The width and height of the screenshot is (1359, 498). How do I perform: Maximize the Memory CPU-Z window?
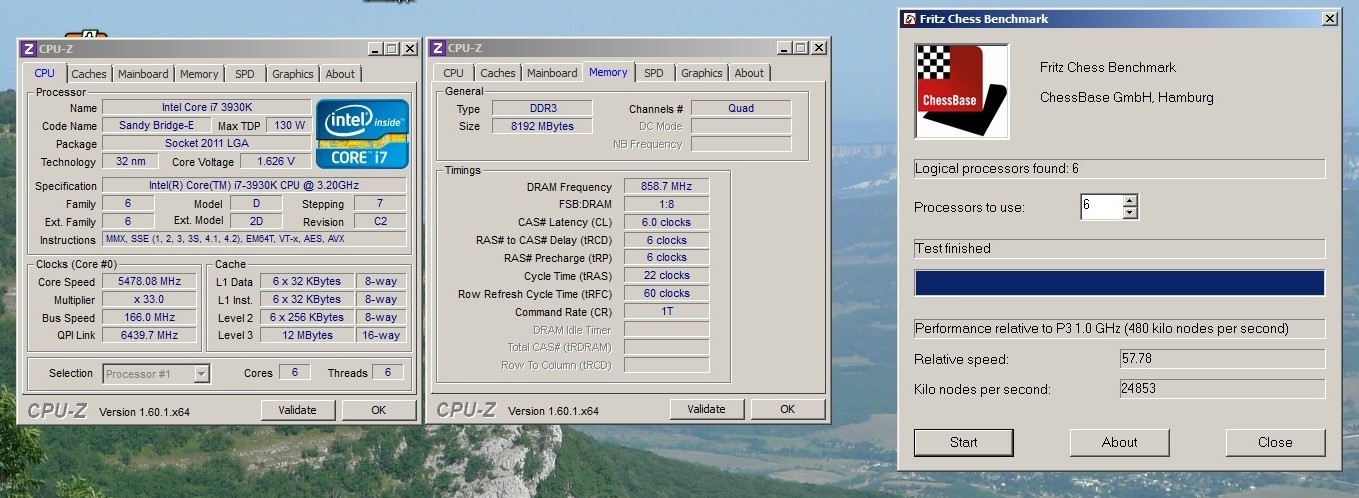click(800, 47)
